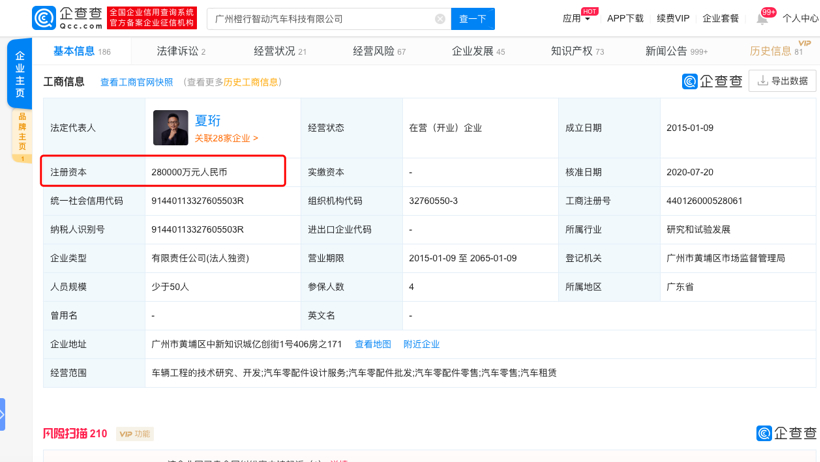Open 历史工商信息 link
The image size is (820, 462).
250,82
